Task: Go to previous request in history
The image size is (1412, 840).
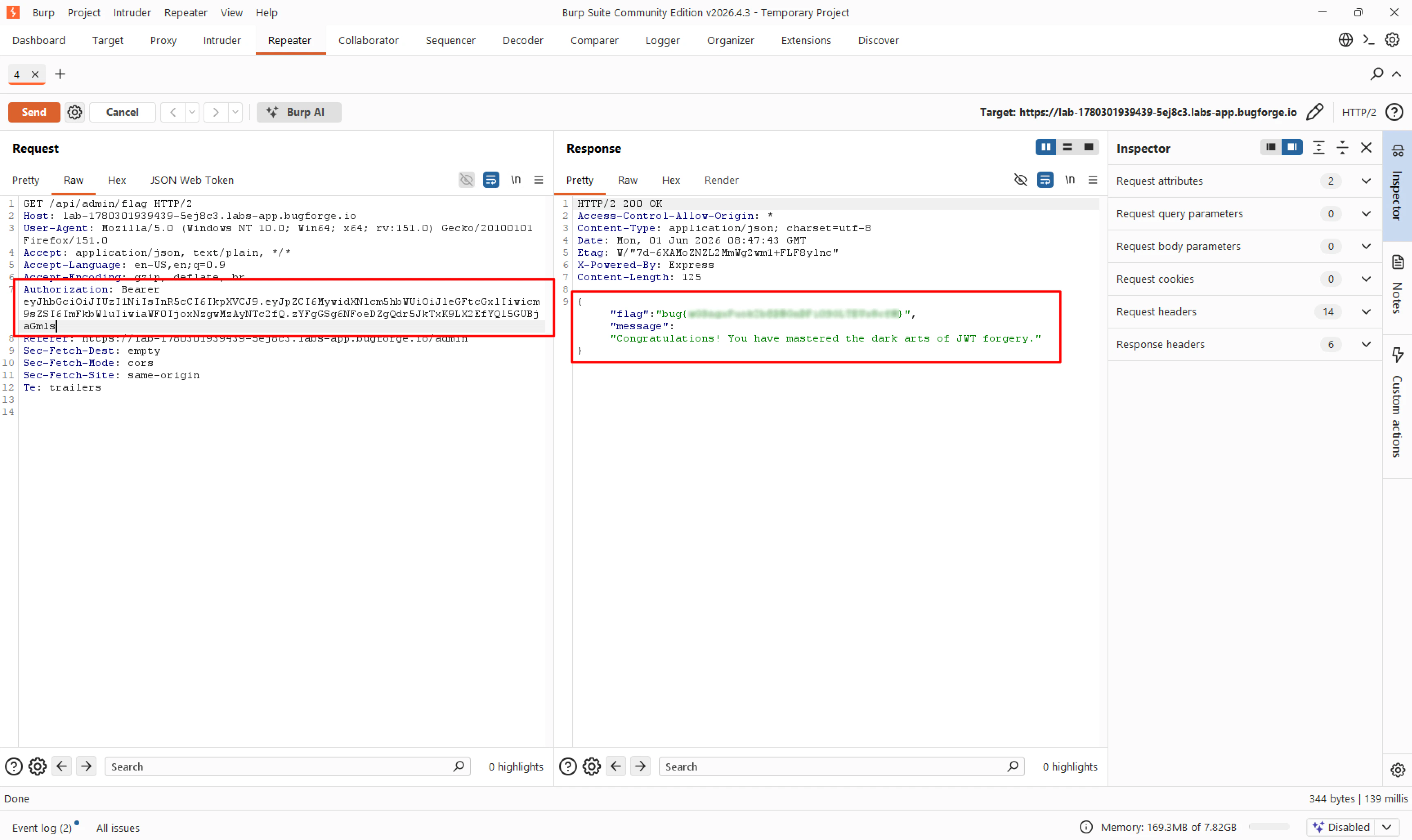Action: pos(173,112)
